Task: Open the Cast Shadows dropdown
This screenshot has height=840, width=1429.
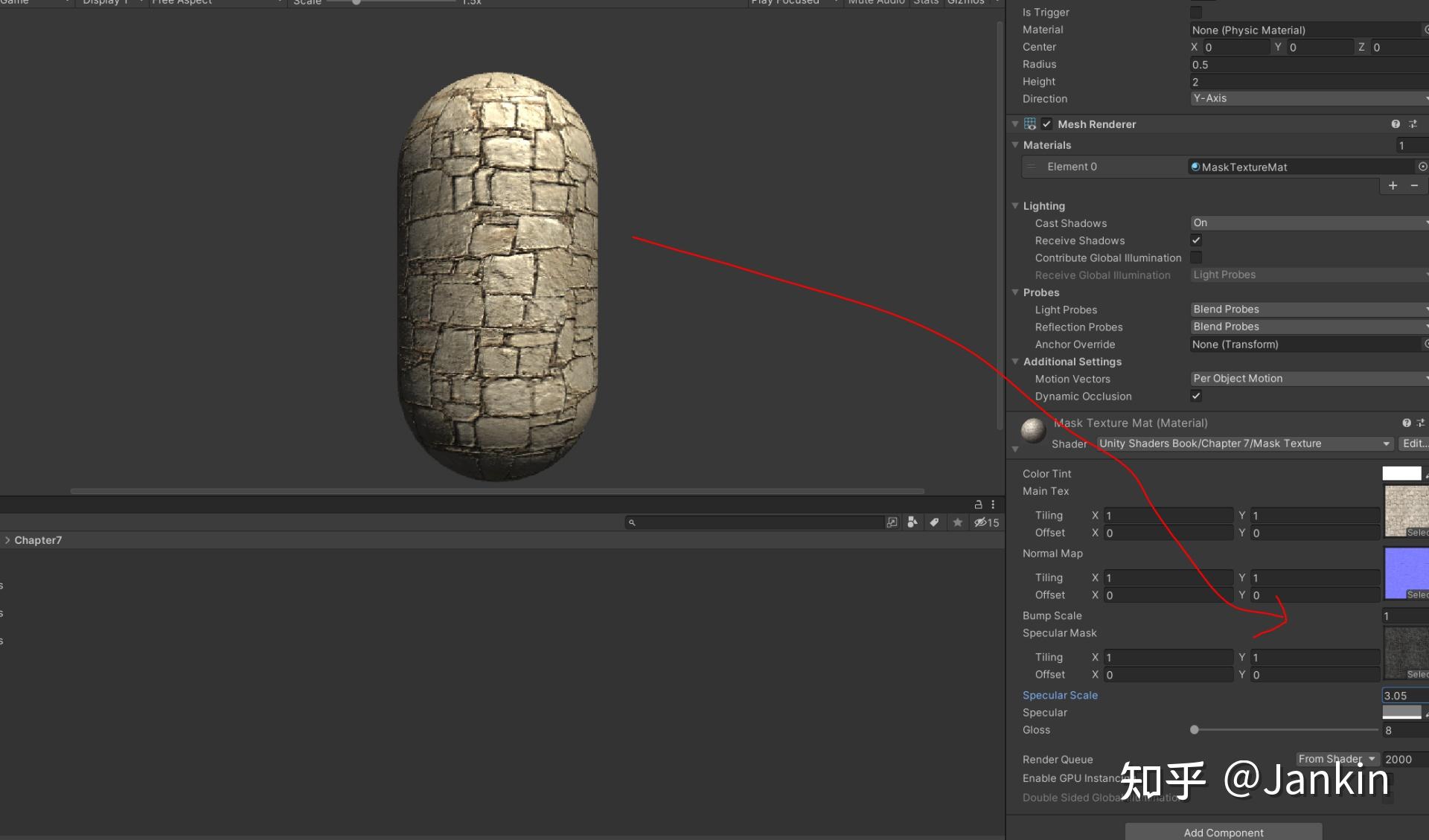Action: [x=1308, y=222]
